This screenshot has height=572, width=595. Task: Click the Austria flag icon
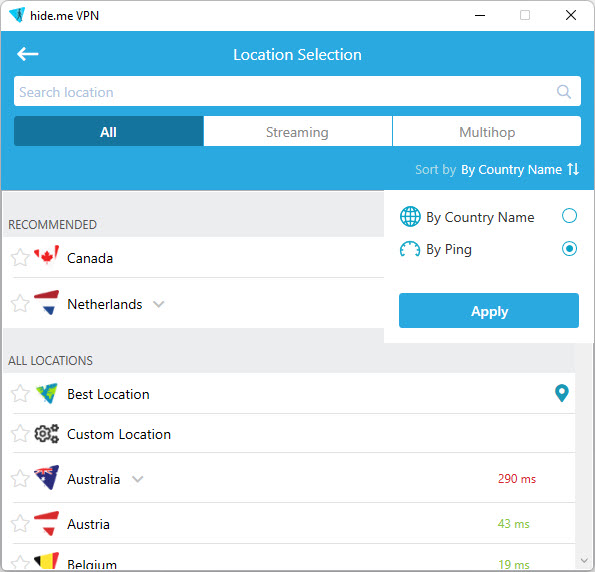[x=47, y=523]
